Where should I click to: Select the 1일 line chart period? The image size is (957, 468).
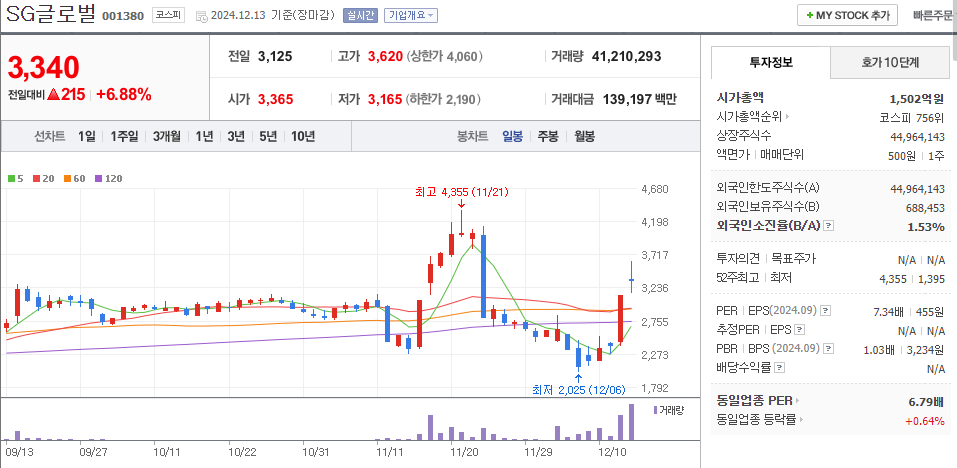[87, 136]
